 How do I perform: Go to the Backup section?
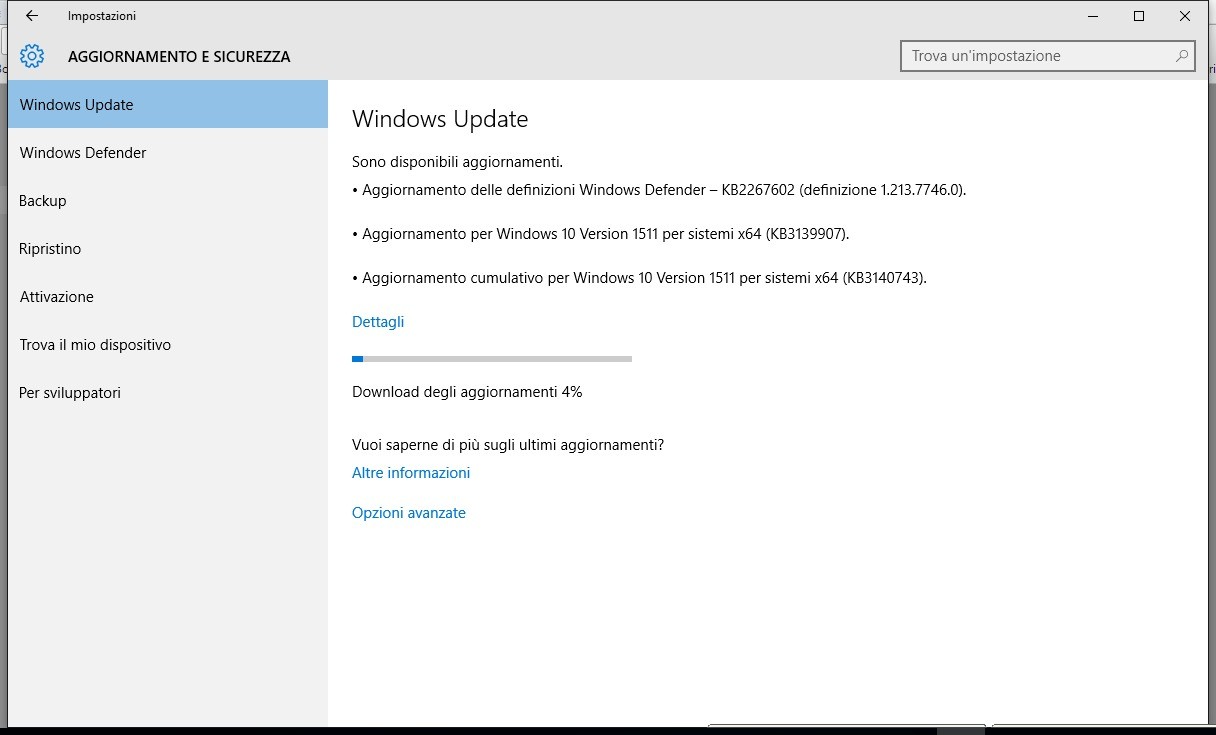coord(43,201)
